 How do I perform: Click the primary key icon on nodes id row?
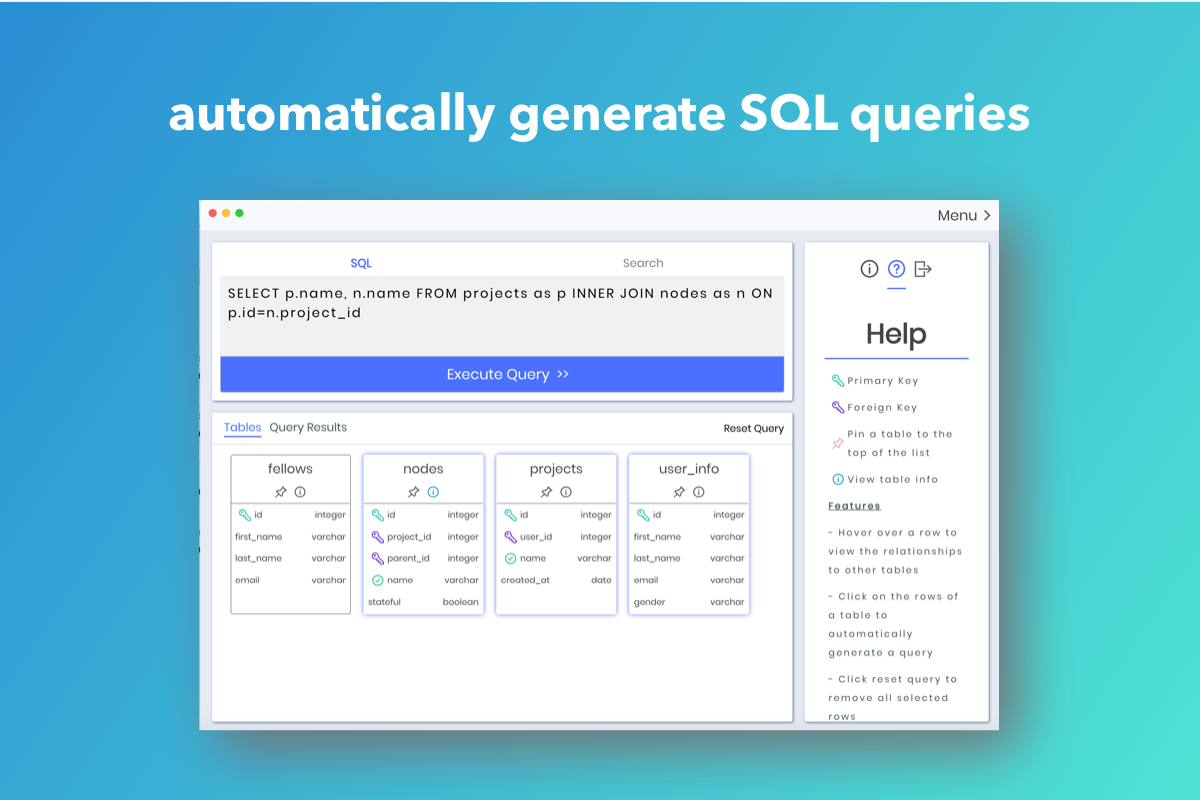[381, 514]
